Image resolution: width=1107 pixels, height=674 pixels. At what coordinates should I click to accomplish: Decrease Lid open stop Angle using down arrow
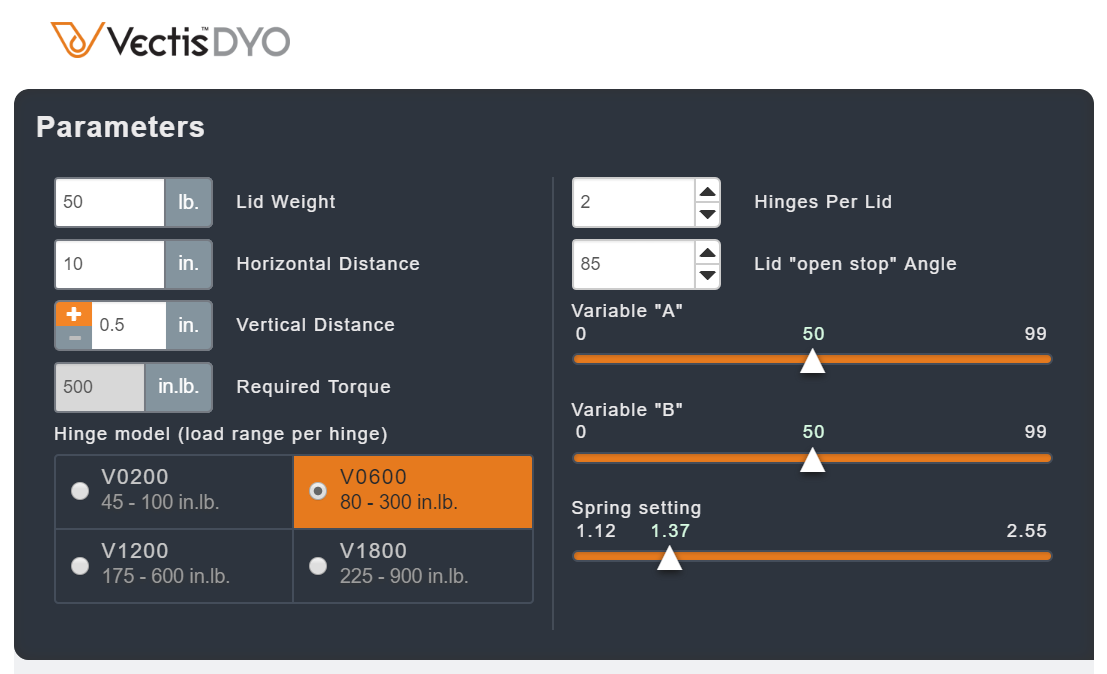point(707,276)
